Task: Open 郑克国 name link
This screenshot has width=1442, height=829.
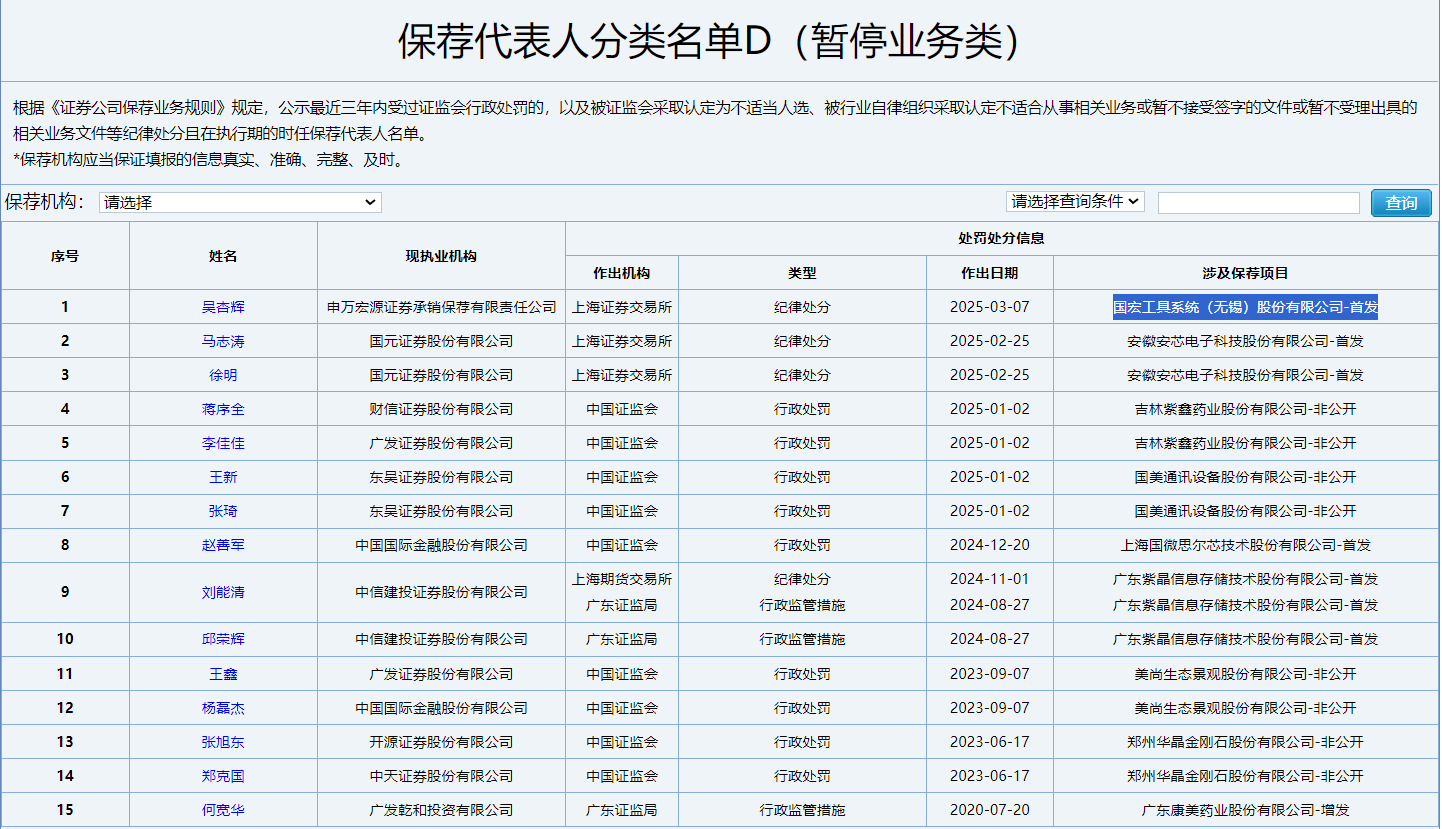Action: (223, 776)
